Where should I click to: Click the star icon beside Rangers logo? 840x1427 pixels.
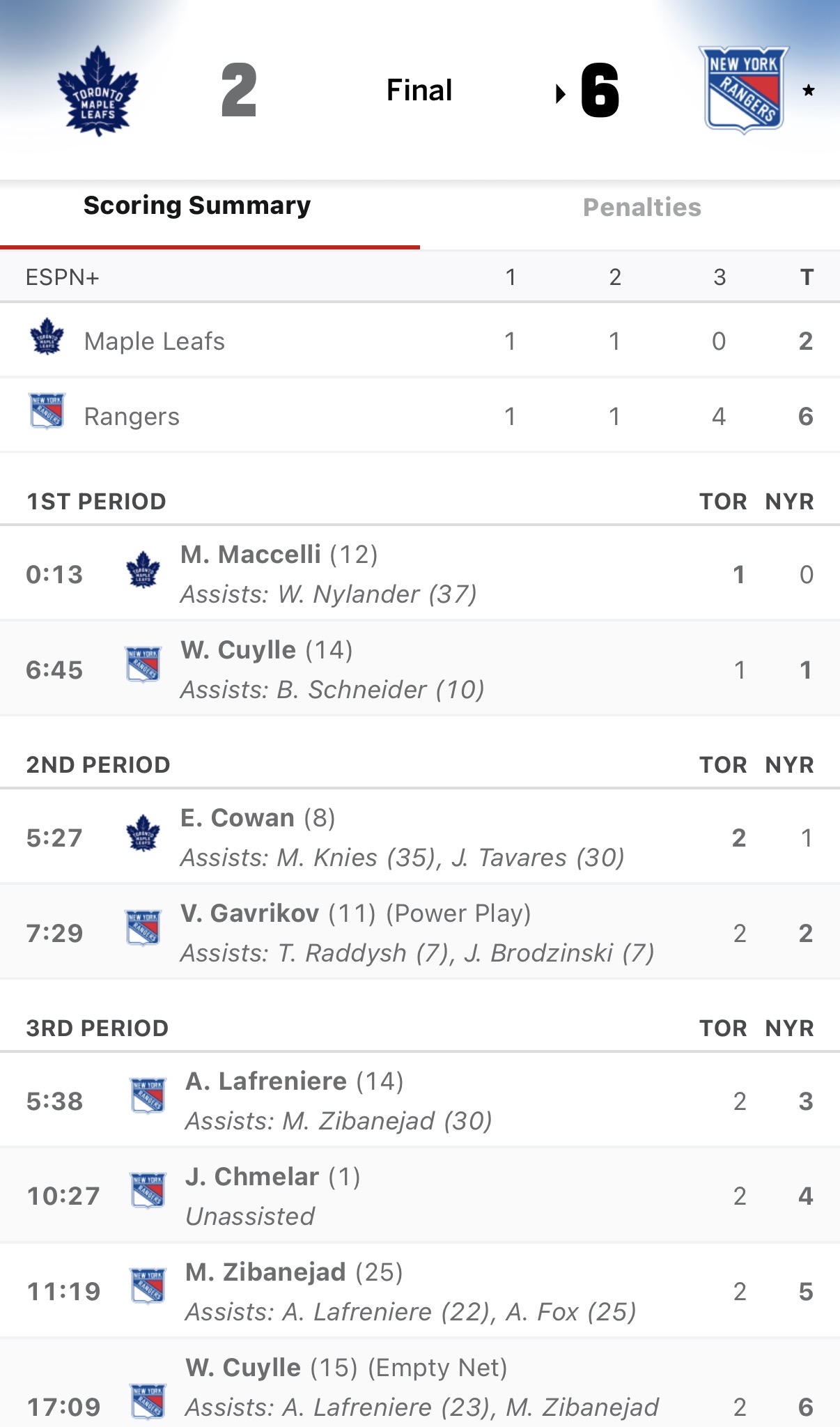(x=809, y=91)
